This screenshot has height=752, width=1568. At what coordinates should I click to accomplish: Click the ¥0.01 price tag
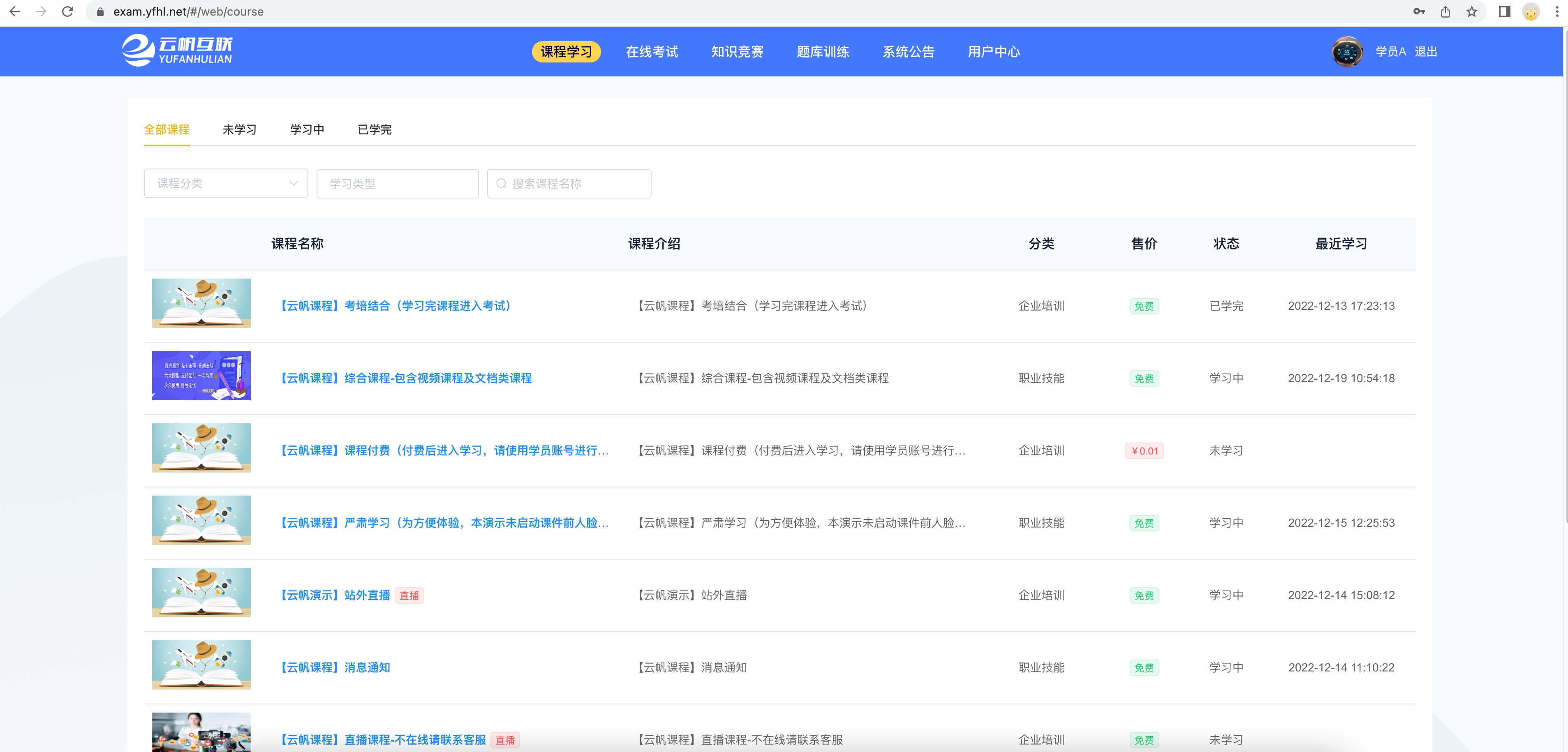1144,451
